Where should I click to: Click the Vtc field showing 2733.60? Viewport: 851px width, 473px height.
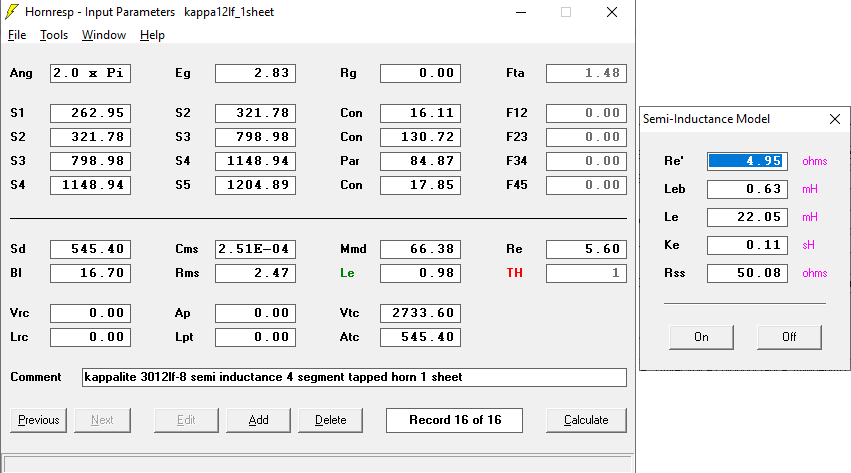click(x=420, y=313)
